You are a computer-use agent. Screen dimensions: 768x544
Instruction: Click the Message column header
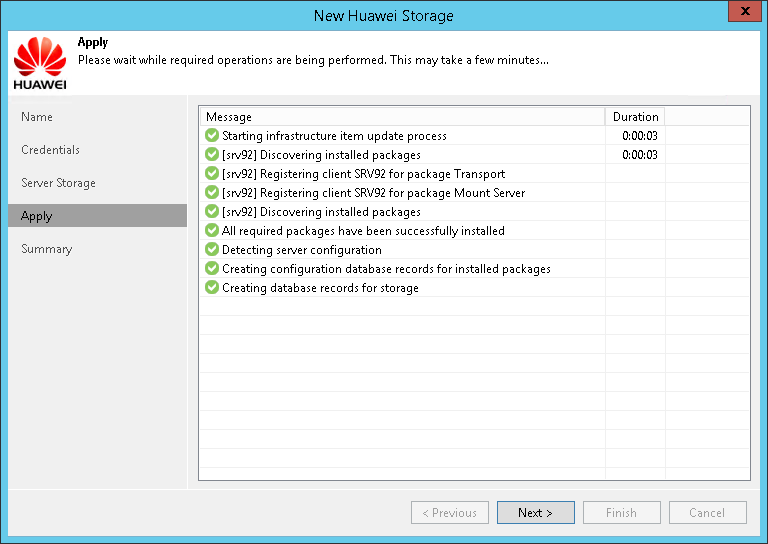(x=403, y=117)
